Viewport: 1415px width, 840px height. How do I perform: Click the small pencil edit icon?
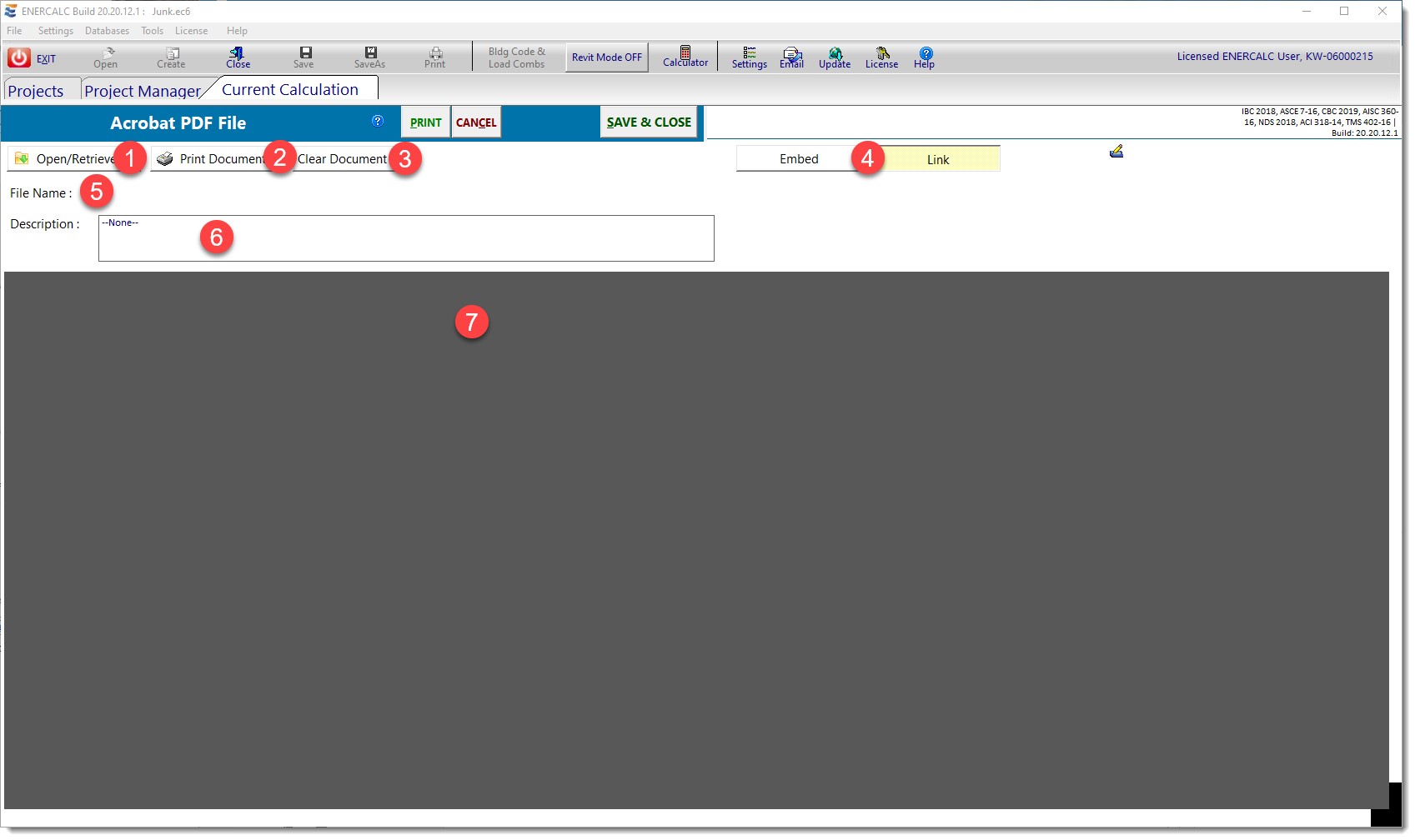point(1116,151)
